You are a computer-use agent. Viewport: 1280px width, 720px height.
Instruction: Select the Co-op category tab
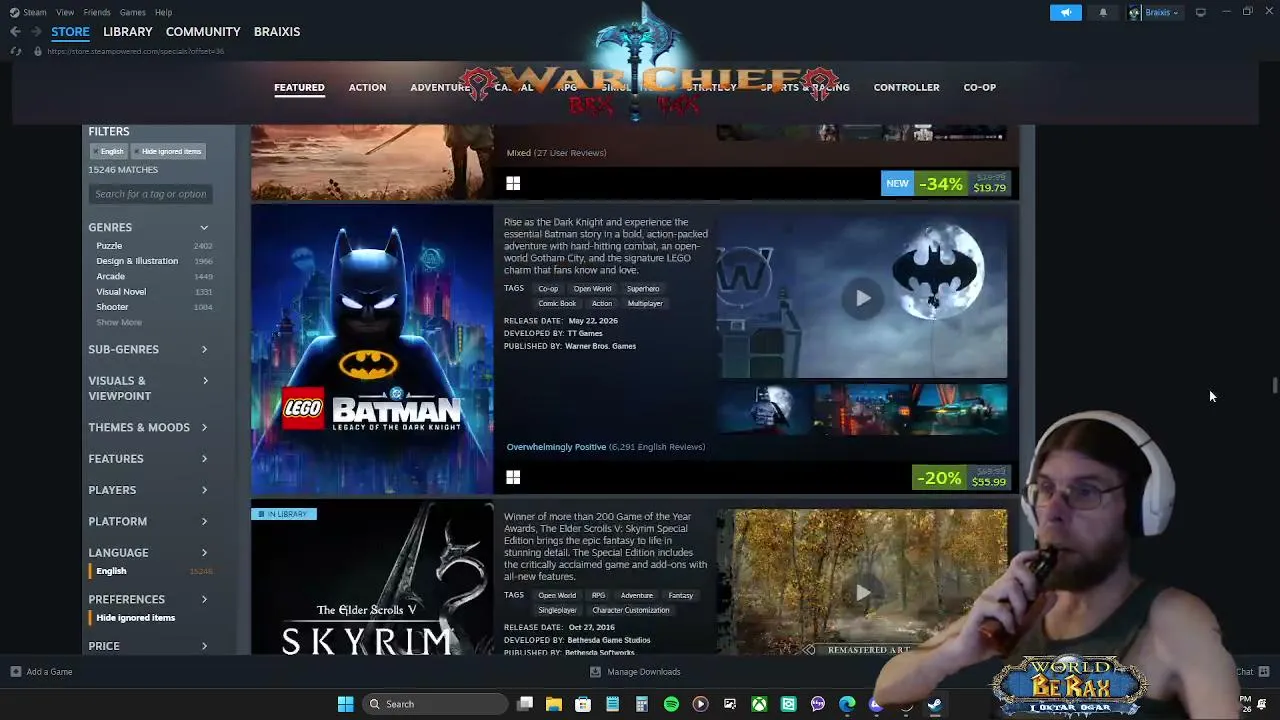980,87
